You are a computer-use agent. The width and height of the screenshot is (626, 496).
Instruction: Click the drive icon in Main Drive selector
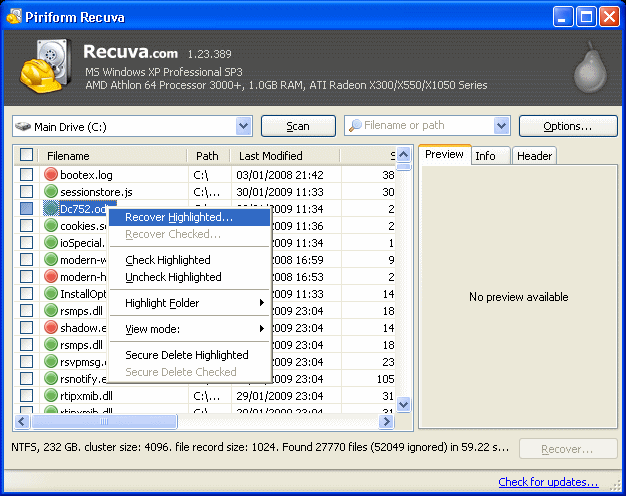pos(23,127)
